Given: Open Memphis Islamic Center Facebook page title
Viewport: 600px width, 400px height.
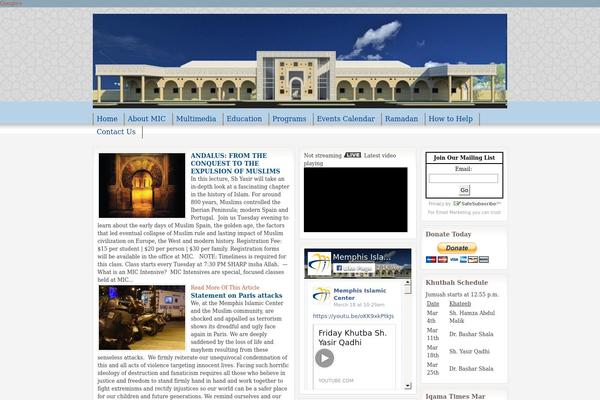Looking at the screenshot, I should (x=362, y=257).
